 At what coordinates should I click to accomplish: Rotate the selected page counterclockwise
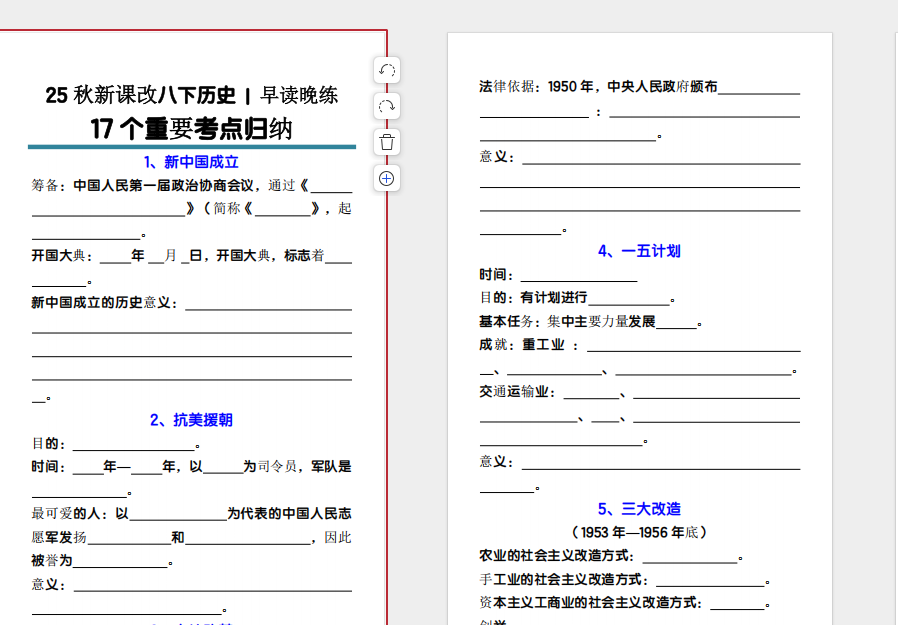click(387, 70)
